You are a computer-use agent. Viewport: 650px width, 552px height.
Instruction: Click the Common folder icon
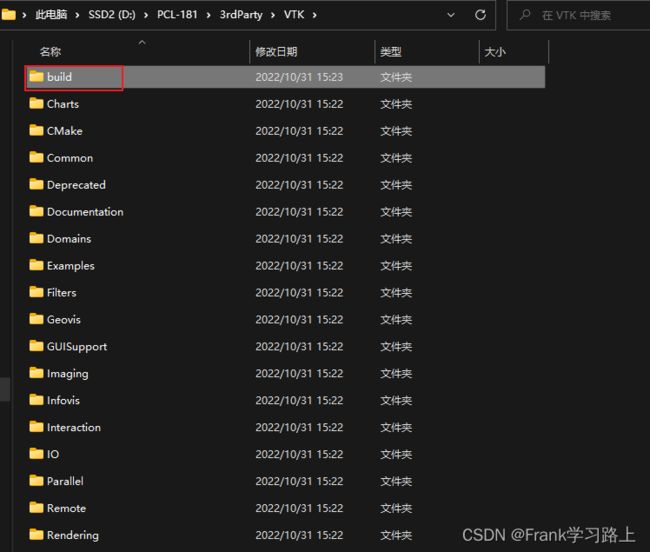tap(36, 157)
